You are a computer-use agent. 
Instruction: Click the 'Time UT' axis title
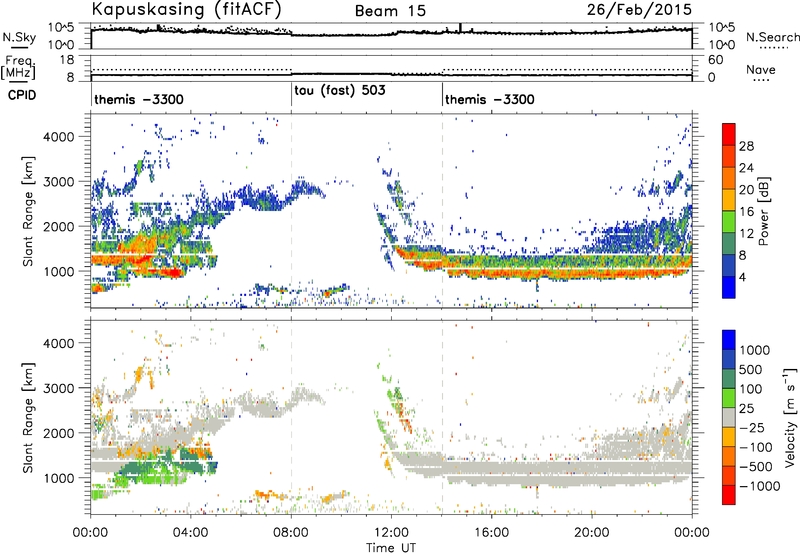click(391, 548)
